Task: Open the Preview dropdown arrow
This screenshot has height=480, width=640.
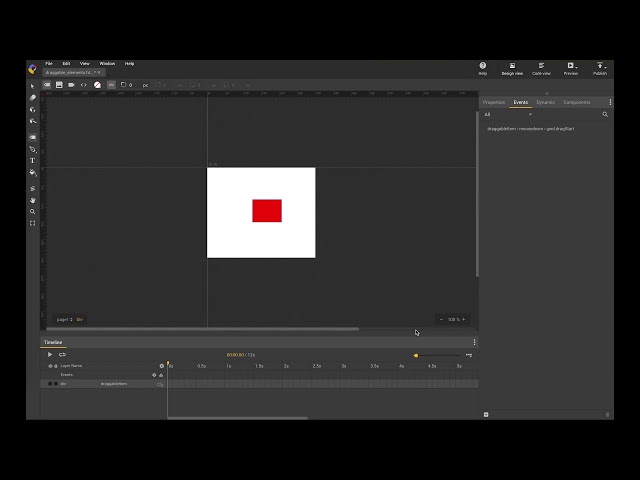Action: pos(576,67)
